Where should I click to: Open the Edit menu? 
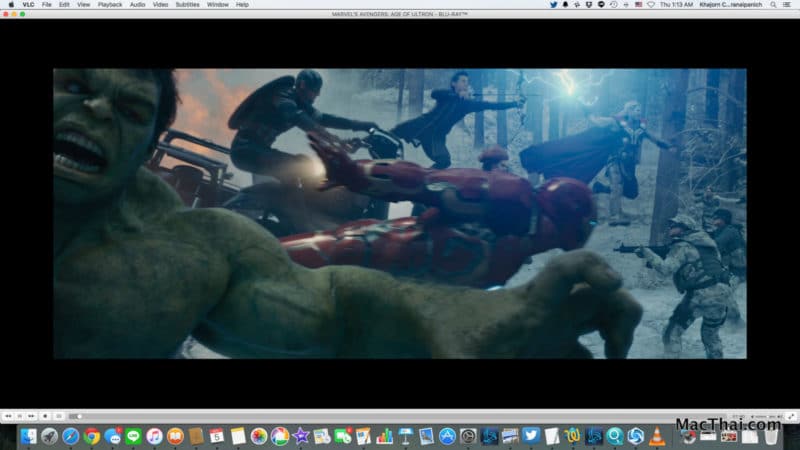pos(64,5)
